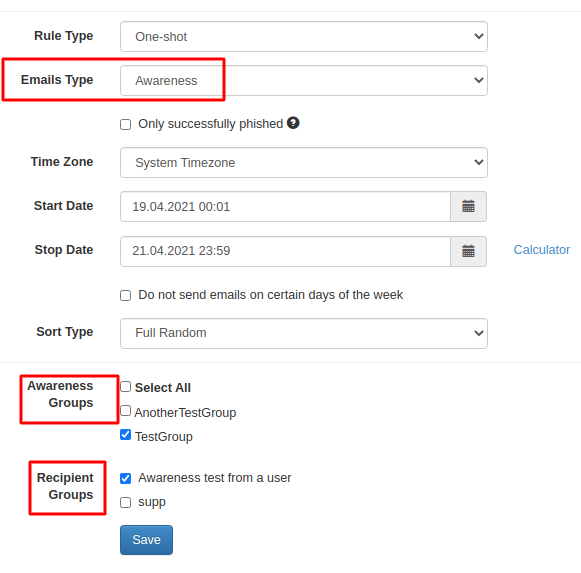Viewport: 581px width, 573px height.
Task: Expand the Sort Type dropdown
Action: click(x=304, y=333)
